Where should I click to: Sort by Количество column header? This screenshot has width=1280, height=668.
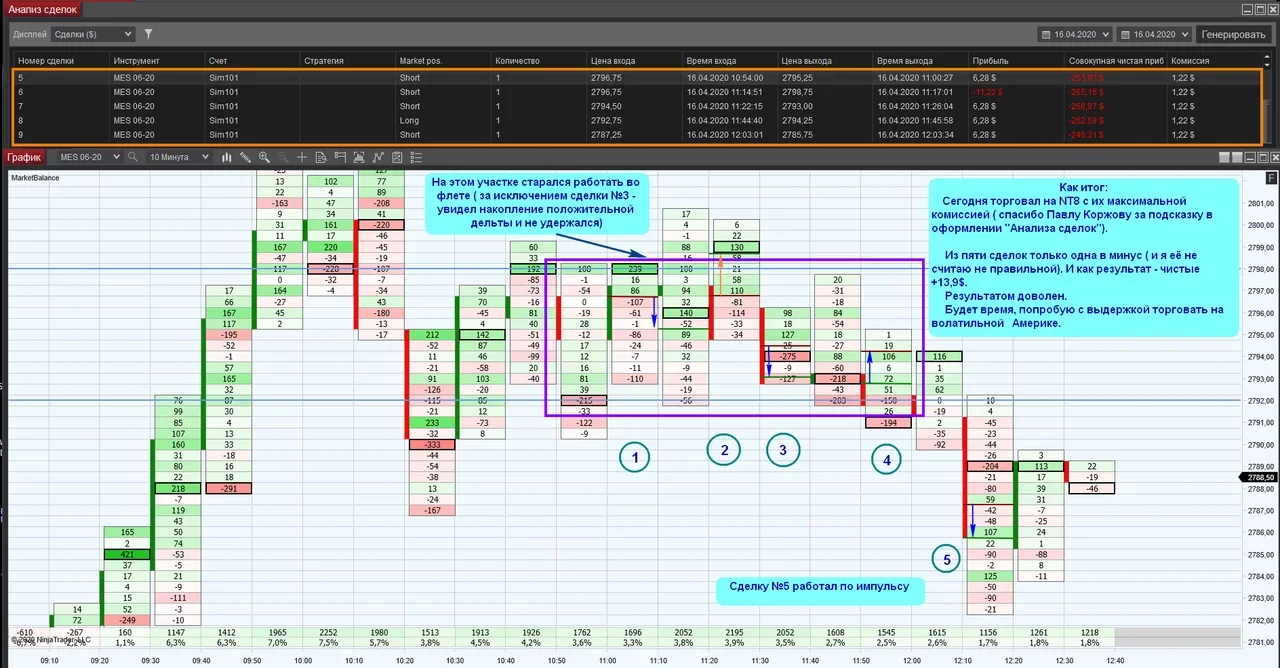tap(537, 60)
